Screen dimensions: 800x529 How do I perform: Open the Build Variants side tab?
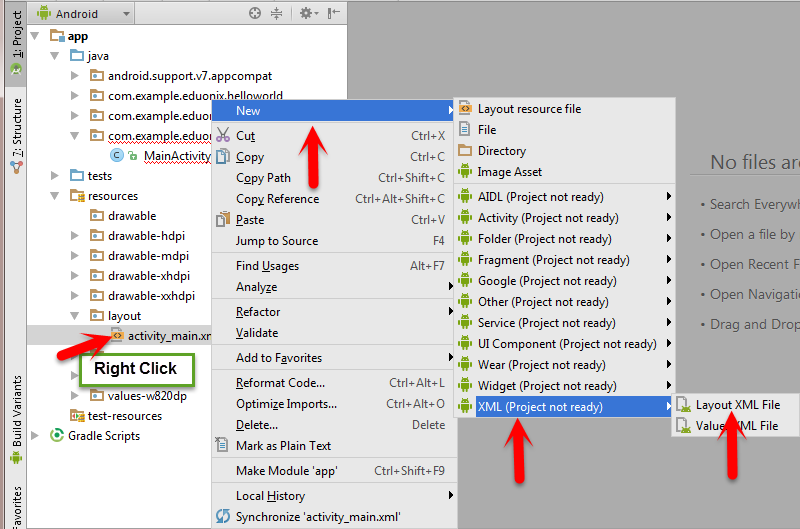[x=16, y=419]
